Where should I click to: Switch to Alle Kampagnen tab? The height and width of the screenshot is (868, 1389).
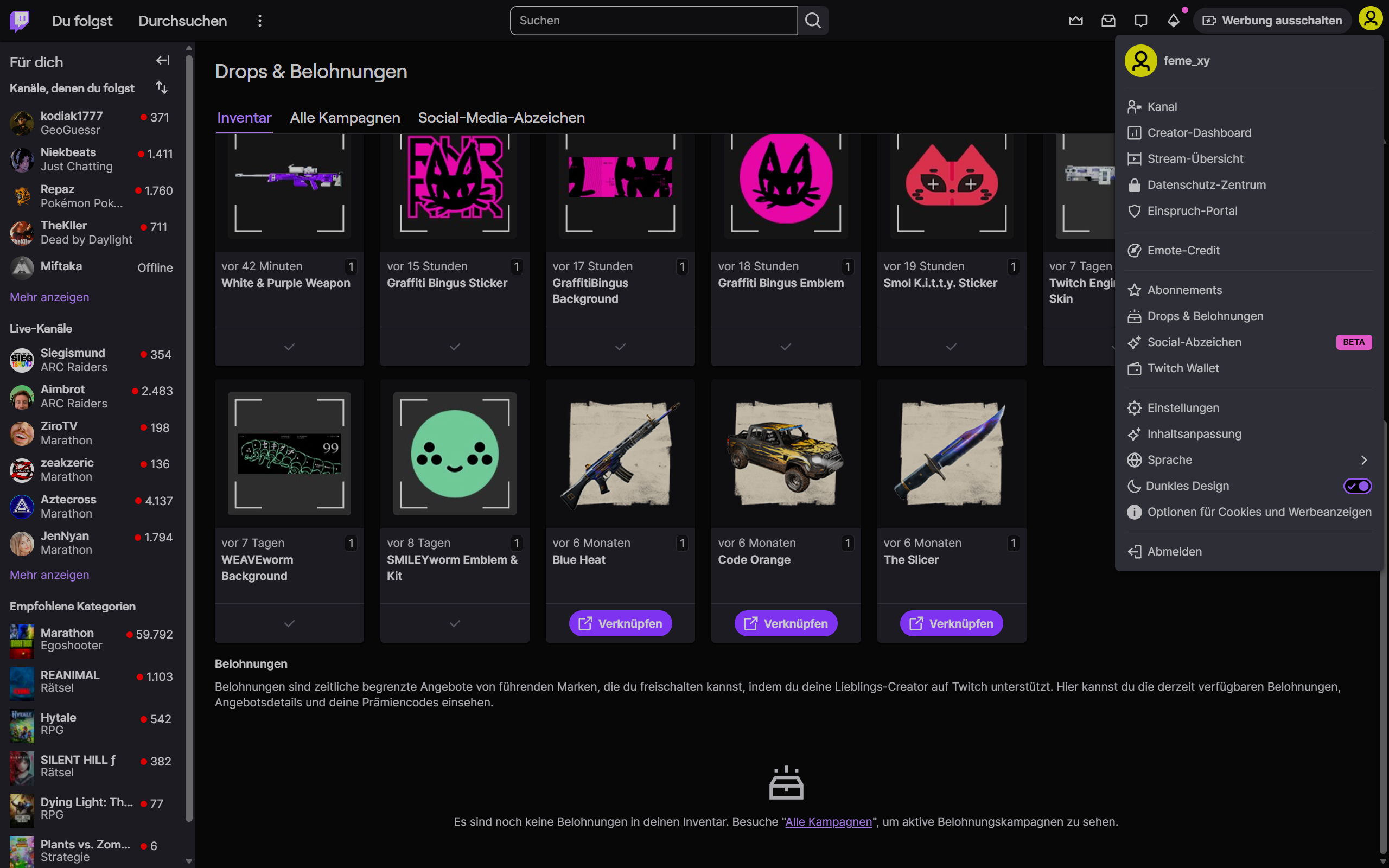[345, 118]
